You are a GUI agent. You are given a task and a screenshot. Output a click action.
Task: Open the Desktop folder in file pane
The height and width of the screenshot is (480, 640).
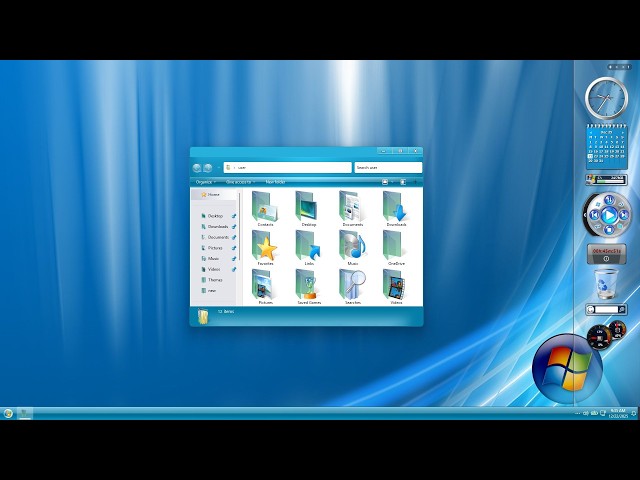(x=309, y=209)
